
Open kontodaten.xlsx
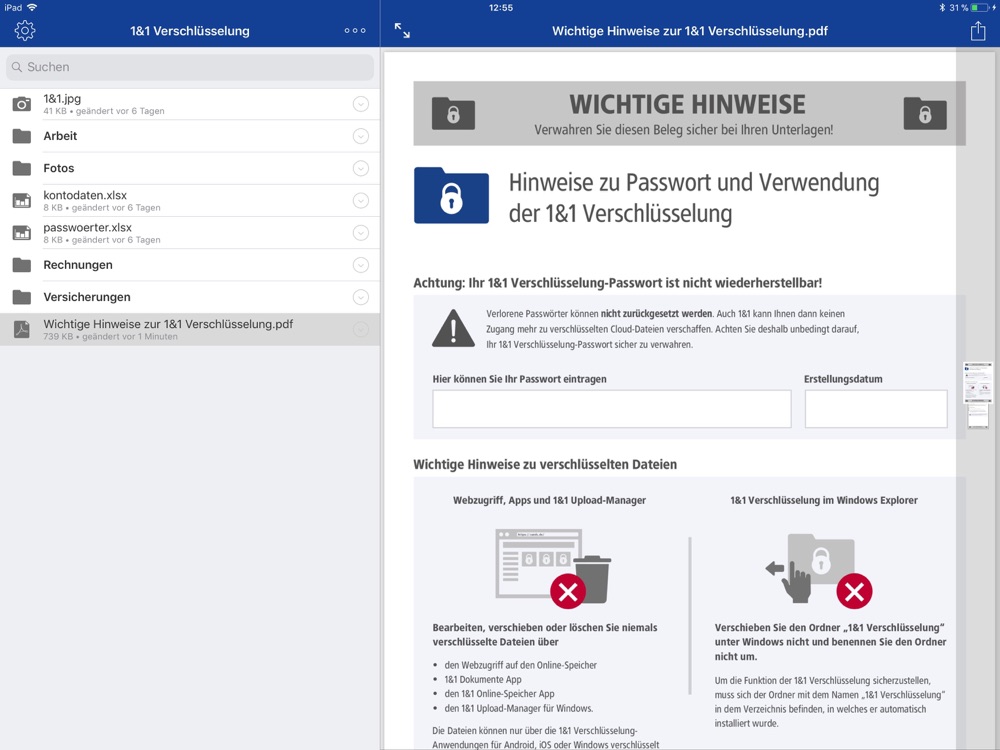pyautogui.click(x=190, y=201)
